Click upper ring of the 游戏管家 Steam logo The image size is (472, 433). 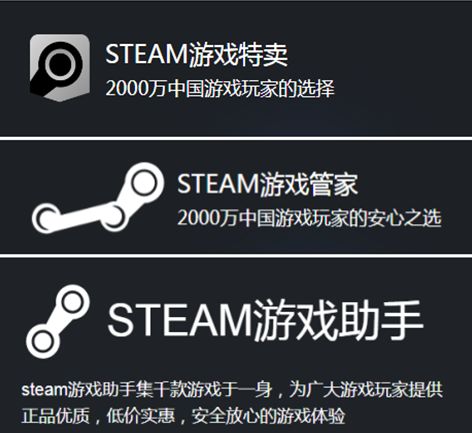pyautogui.click(x=144, y=182)
